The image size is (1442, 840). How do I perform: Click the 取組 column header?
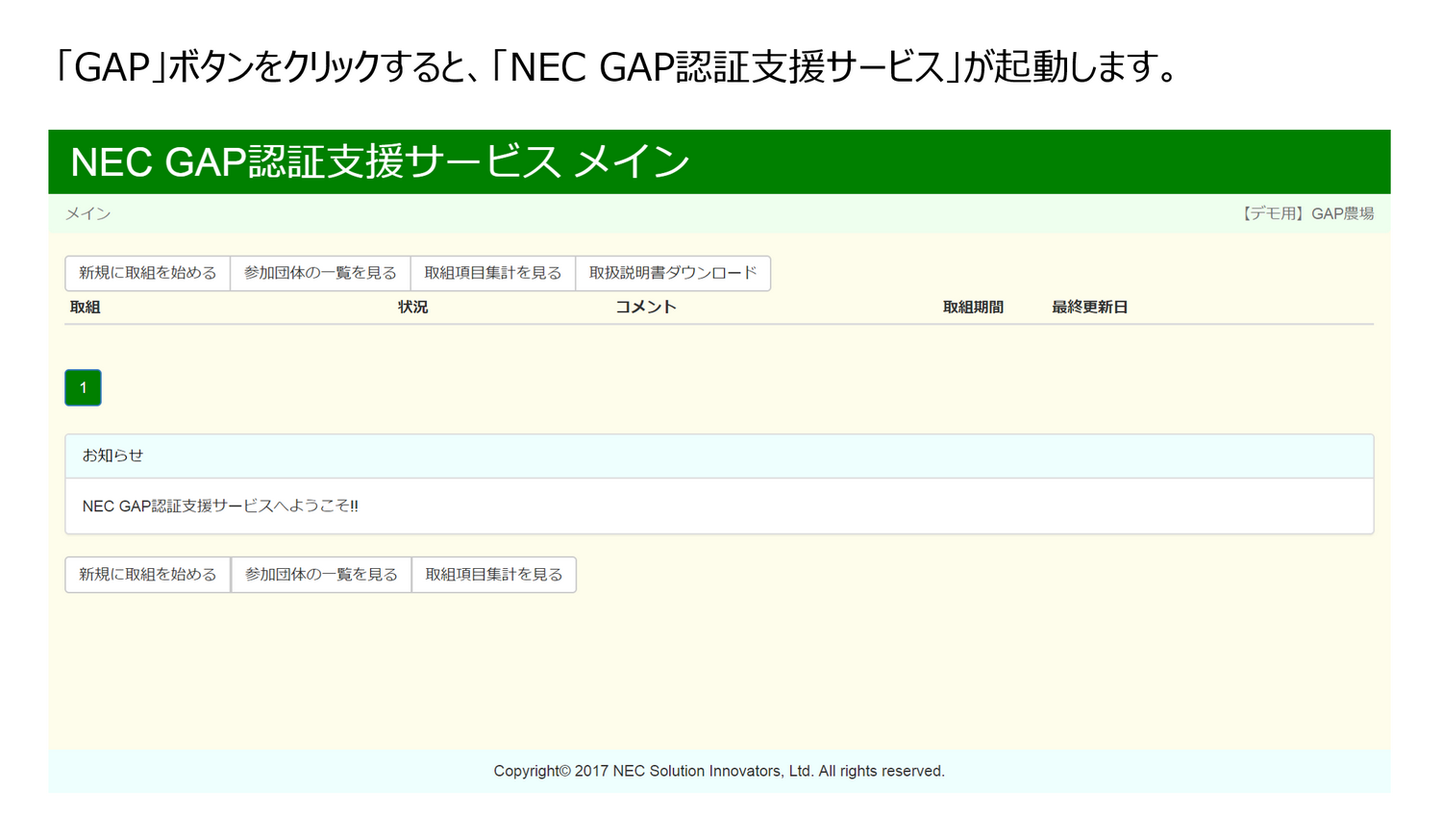(86, 307)
